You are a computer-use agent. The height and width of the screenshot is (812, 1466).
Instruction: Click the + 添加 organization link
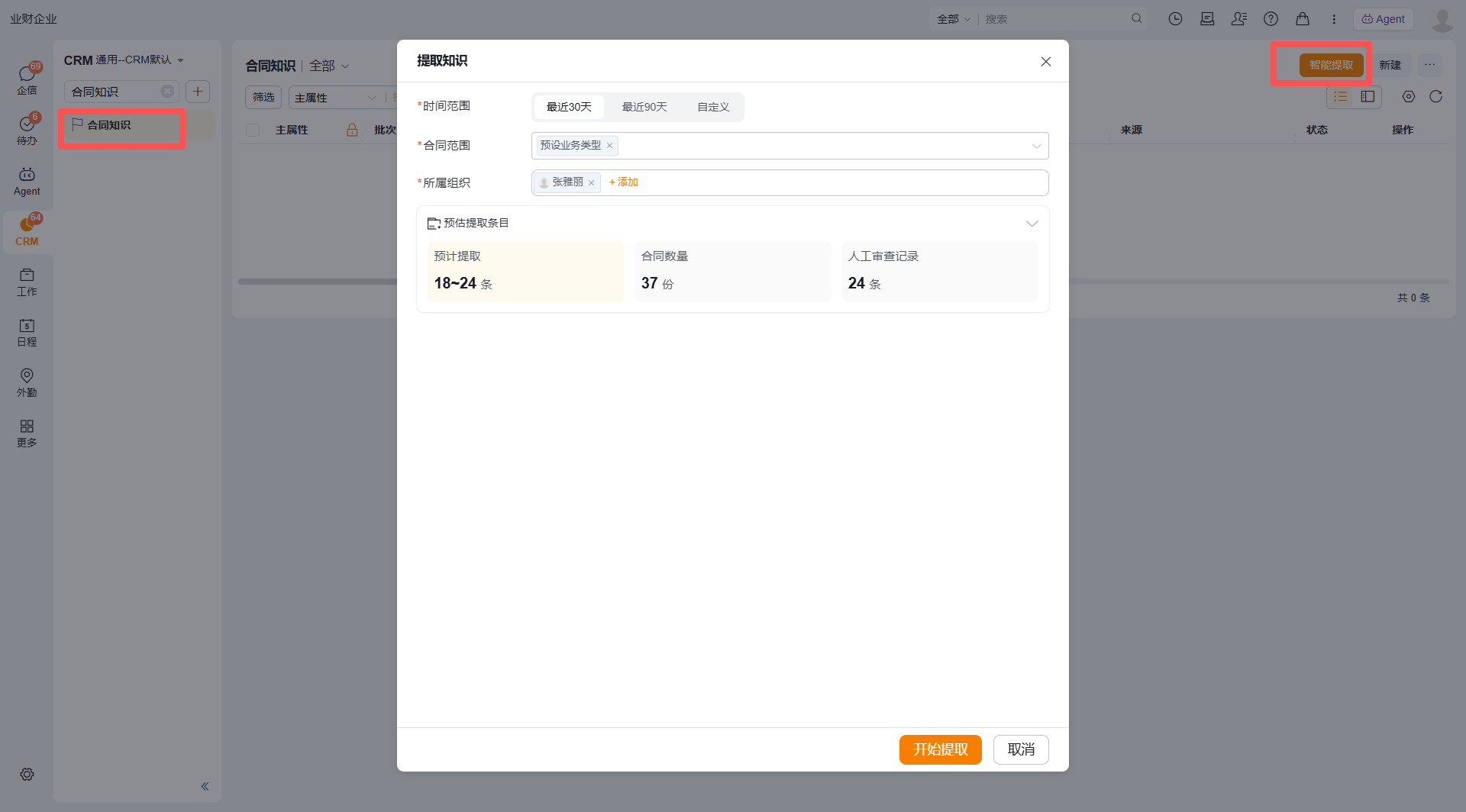[x=624, y=182]
